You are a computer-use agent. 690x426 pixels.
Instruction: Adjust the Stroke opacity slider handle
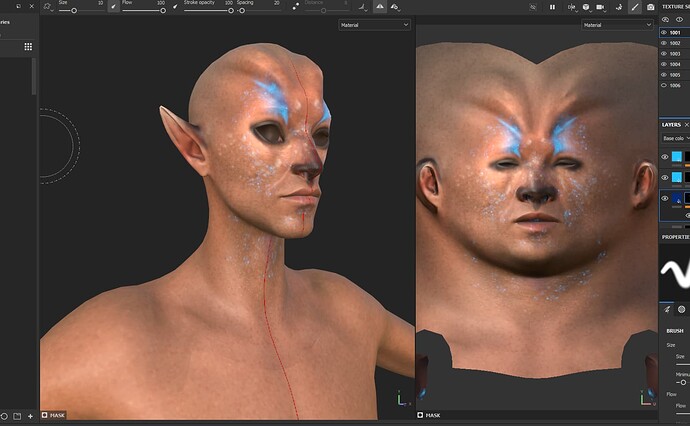pos(231,11)
